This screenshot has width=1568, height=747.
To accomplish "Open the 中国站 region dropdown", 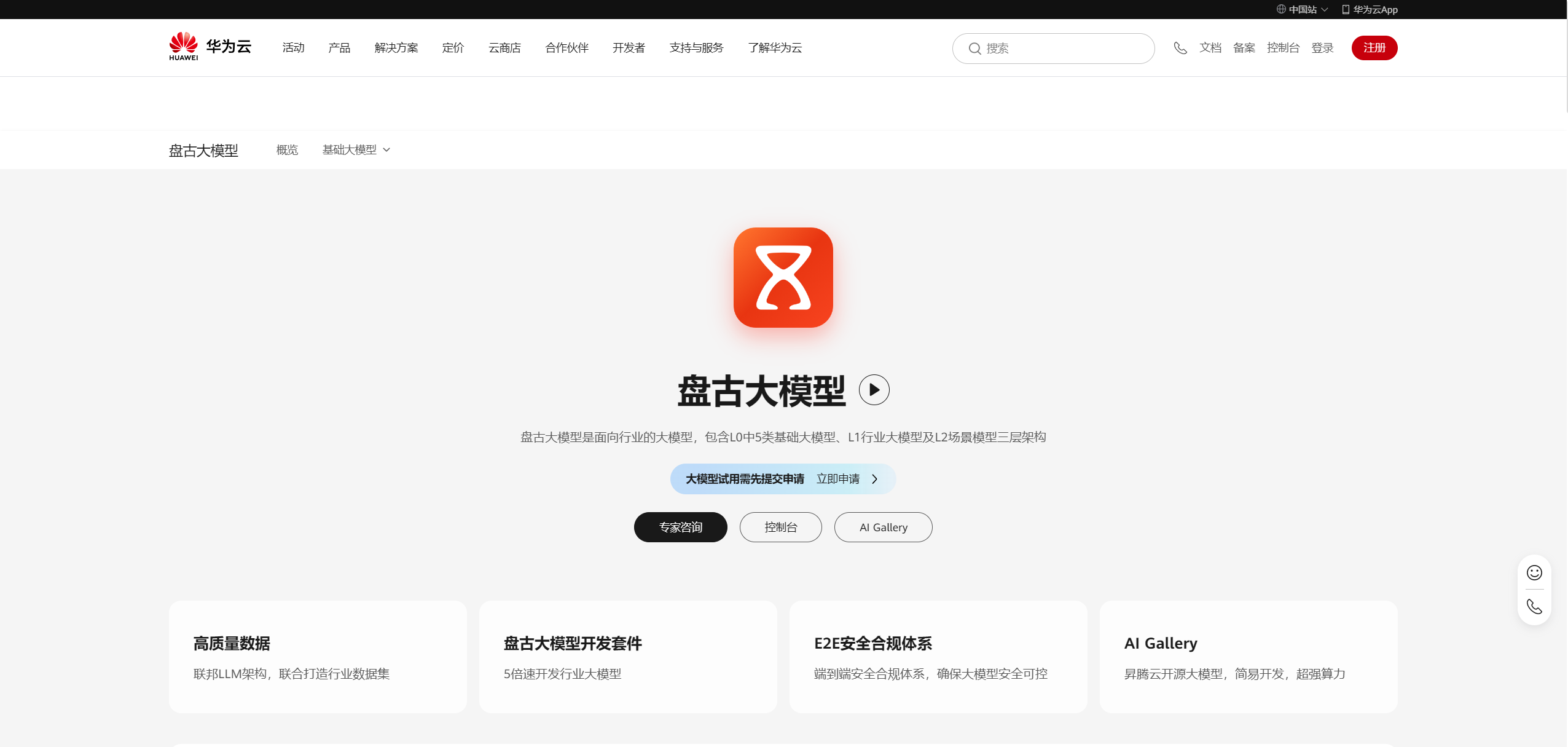I will [1303, 9].
